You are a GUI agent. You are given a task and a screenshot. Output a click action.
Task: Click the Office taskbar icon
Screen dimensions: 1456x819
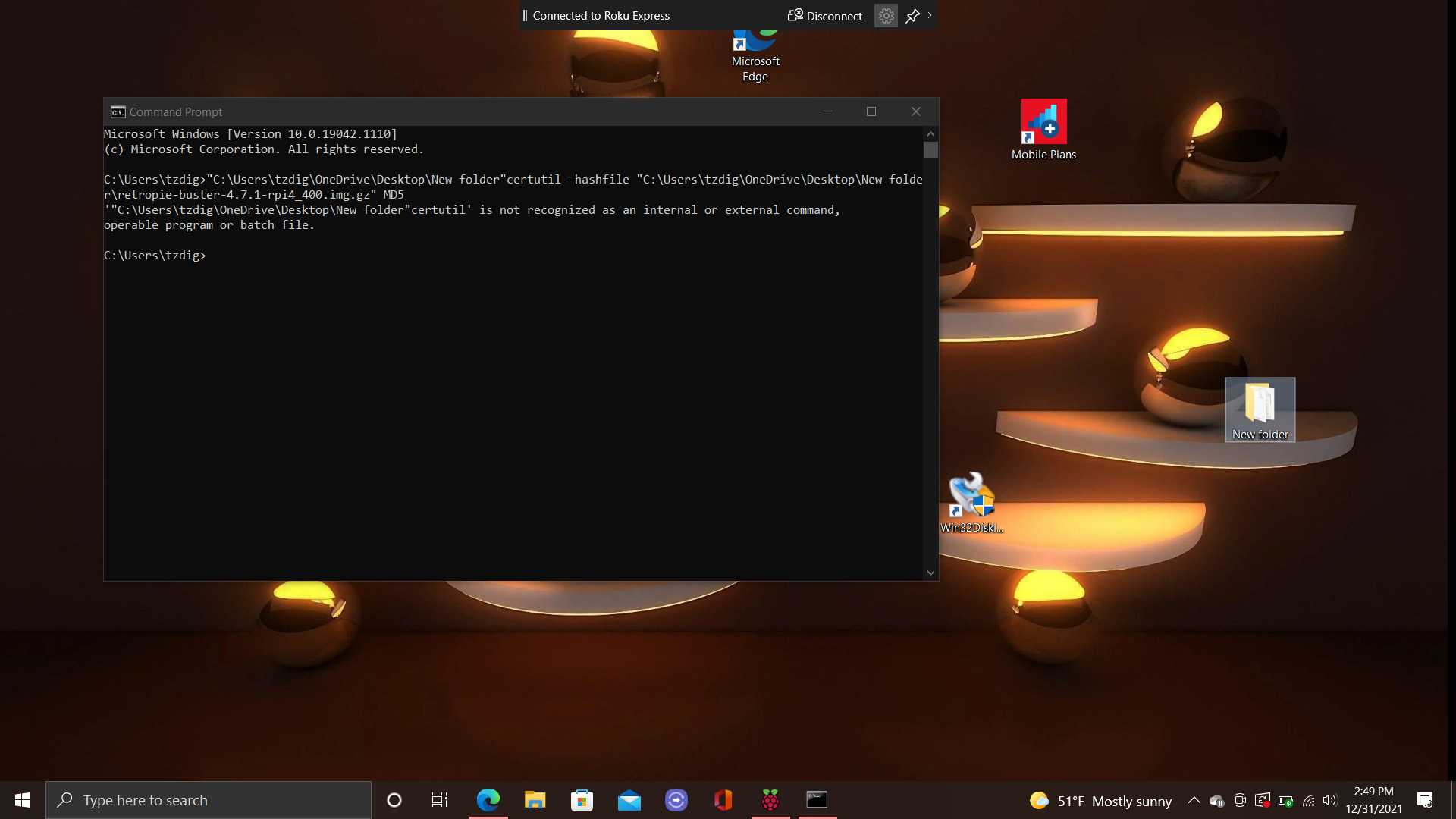point(723,800)
